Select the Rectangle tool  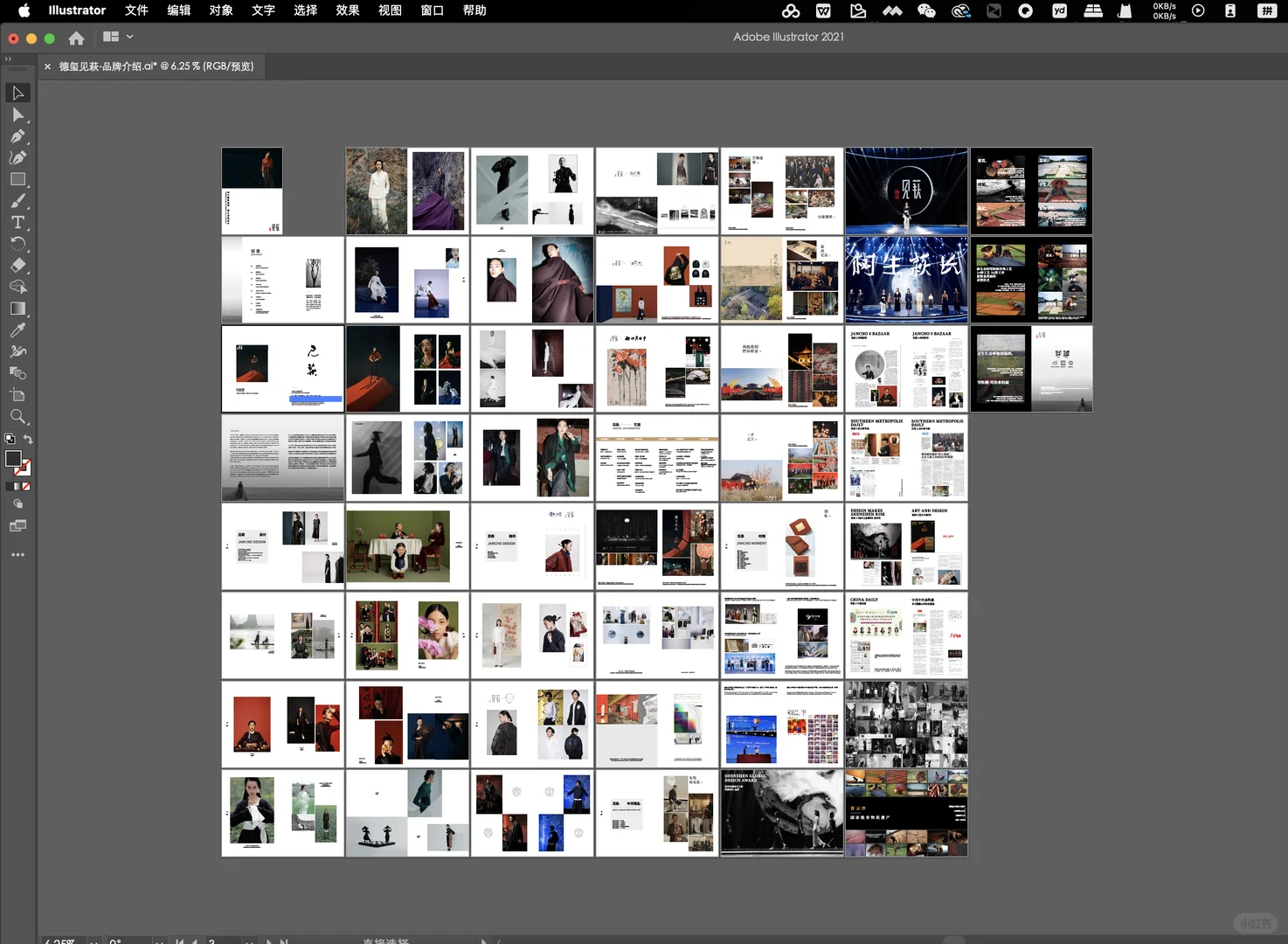tap(17, 179)
